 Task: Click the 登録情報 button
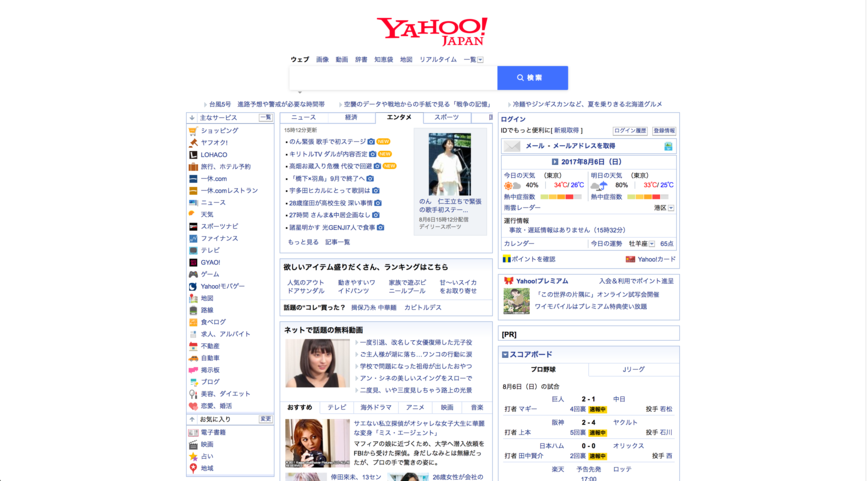(x=664, y=131)
